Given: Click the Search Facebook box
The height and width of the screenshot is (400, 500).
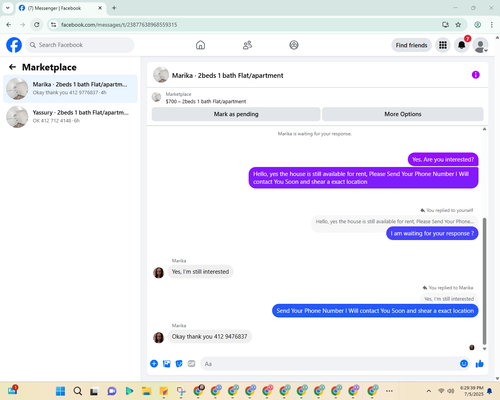Looking at the screenshot, I should pos(80,45).
